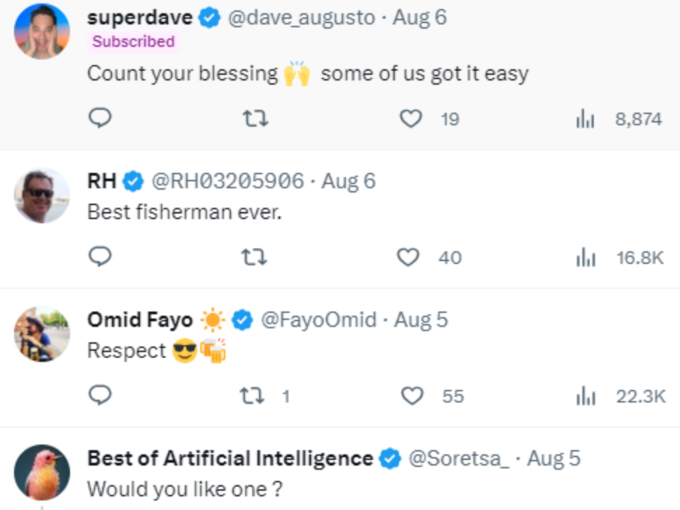Retweet superdave's blessing tweet

pyautogui.click(x=255, y=118)
